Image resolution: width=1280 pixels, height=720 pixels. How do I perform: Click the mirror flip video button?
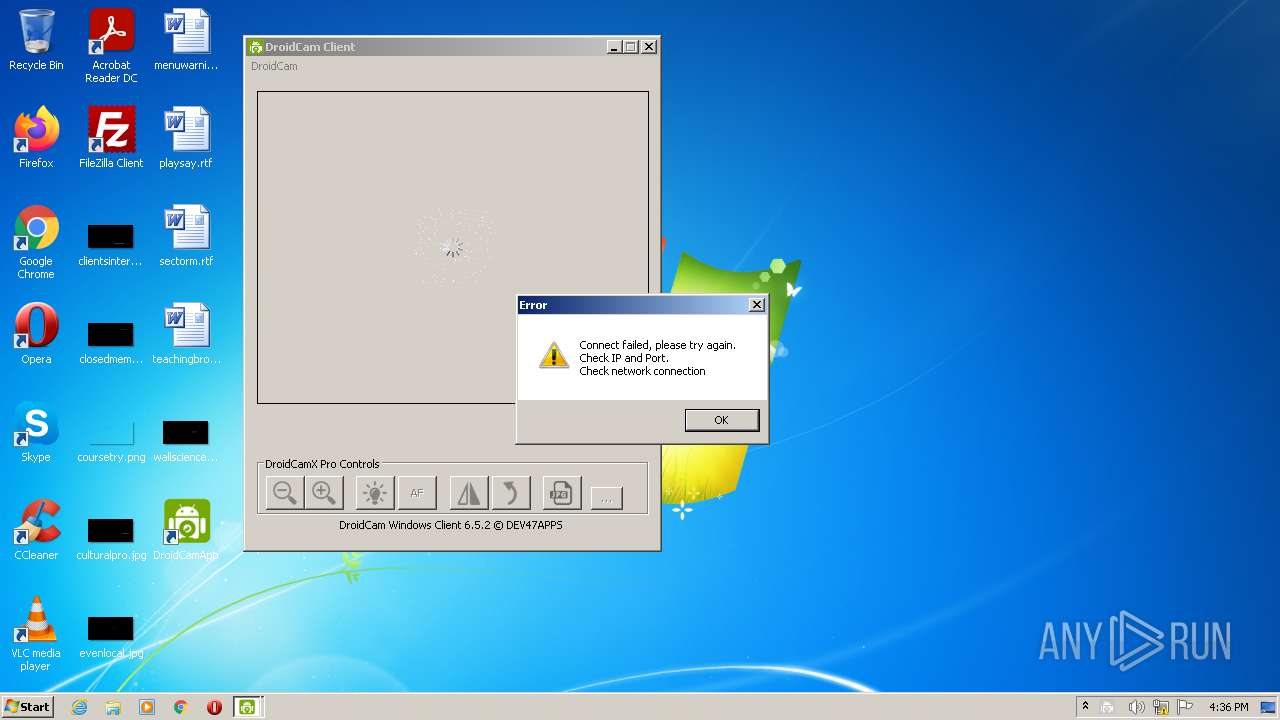pyautogui.click(x=469, y=493)
